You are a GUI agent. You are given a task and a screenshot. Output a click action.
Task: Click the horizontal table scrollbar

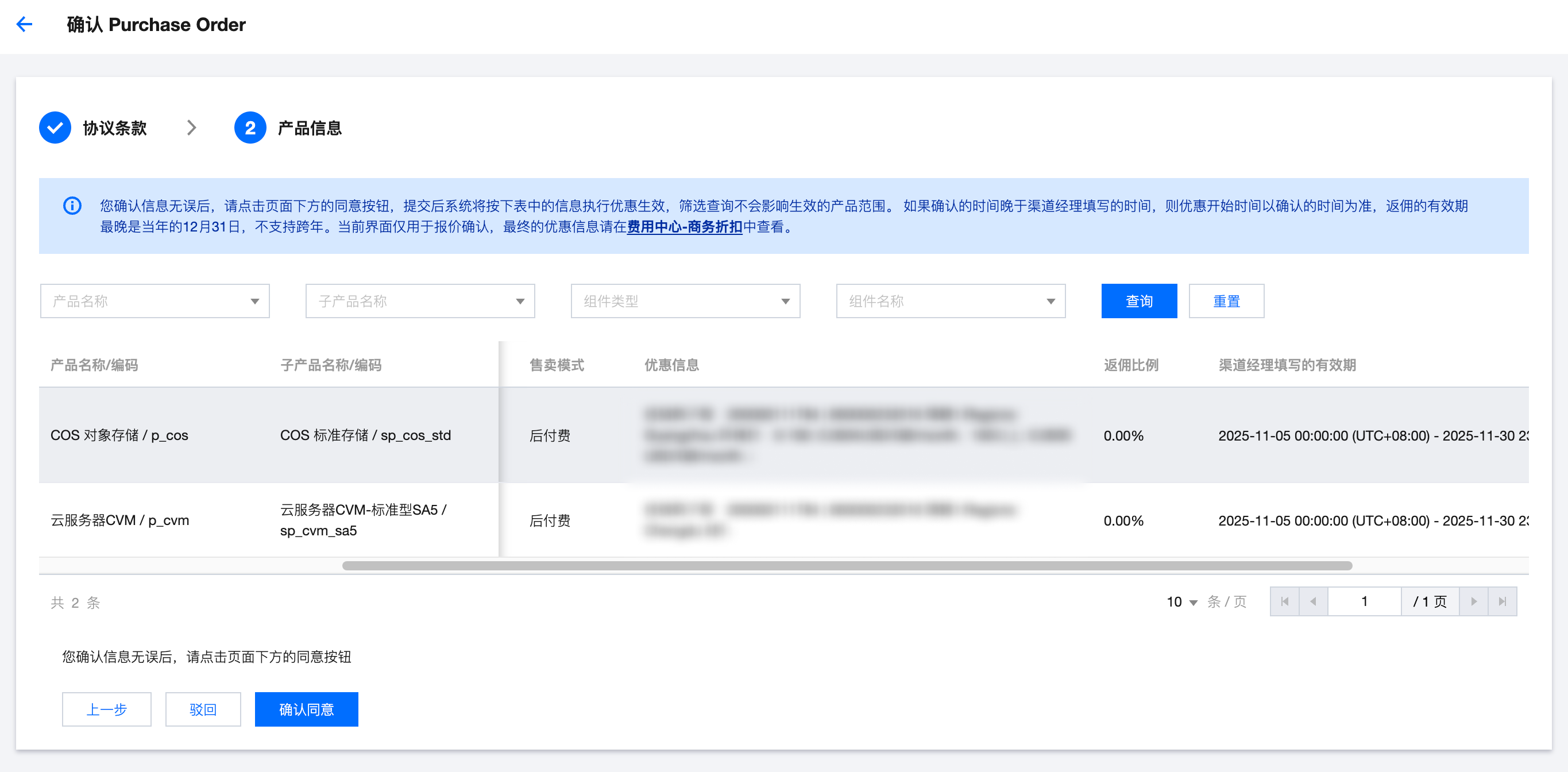[x=847, y=566]
